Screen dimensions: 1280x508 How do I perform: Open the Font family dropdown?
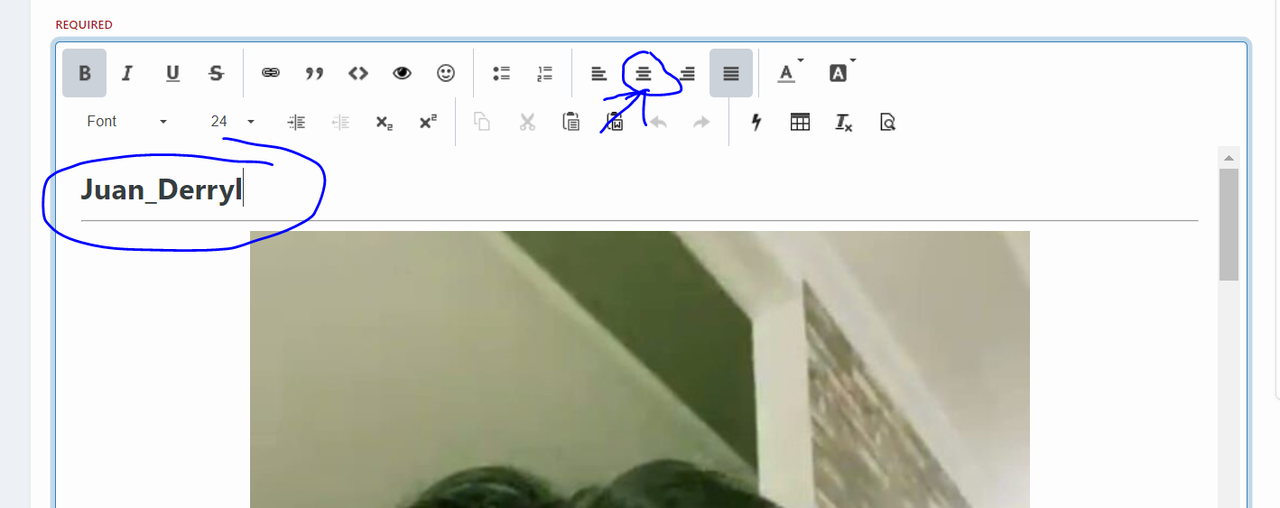tap(126, 121)
